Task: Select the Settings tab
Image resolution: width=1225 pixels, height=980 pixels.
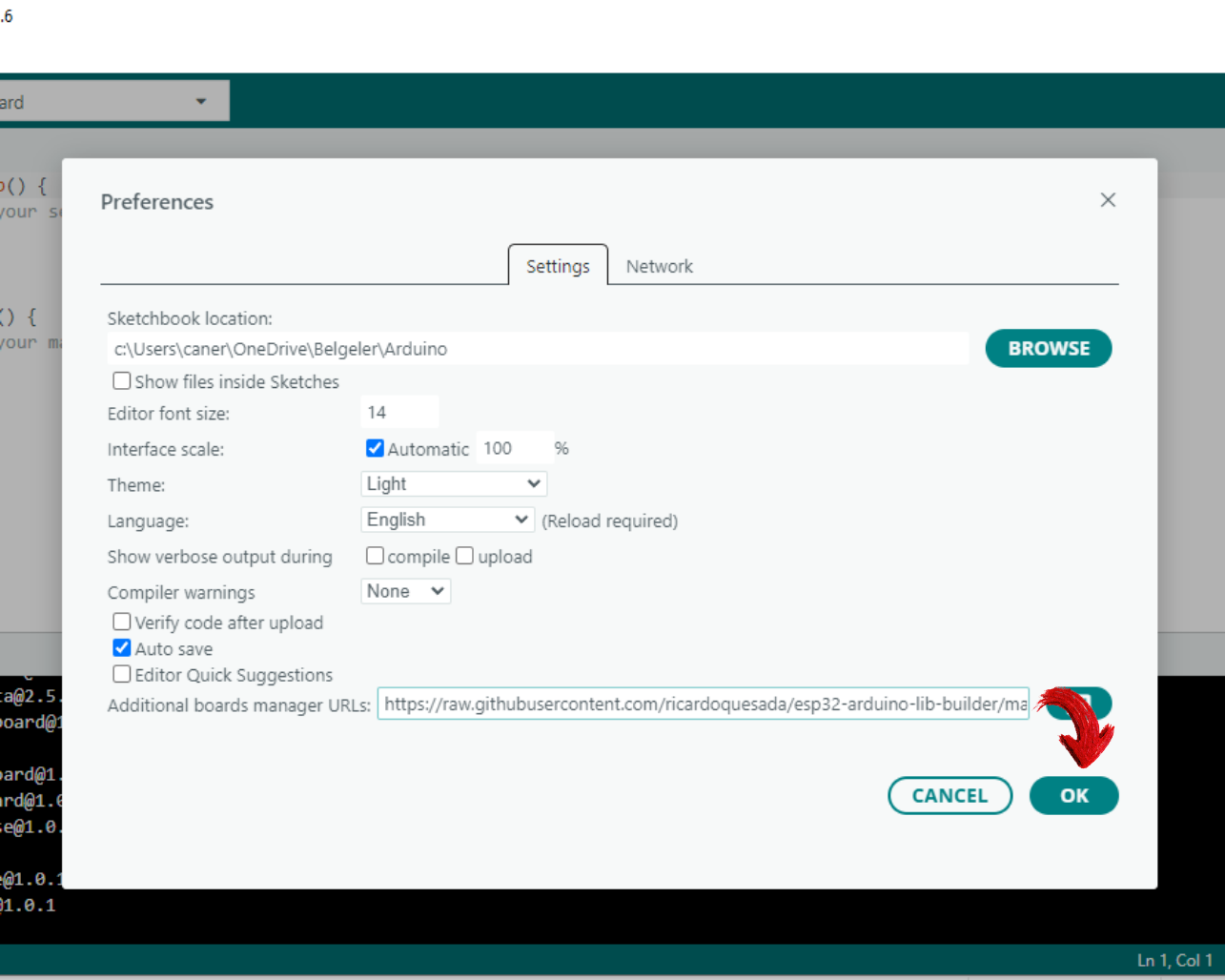Action: pyautogui.click(x=558, y=267)
